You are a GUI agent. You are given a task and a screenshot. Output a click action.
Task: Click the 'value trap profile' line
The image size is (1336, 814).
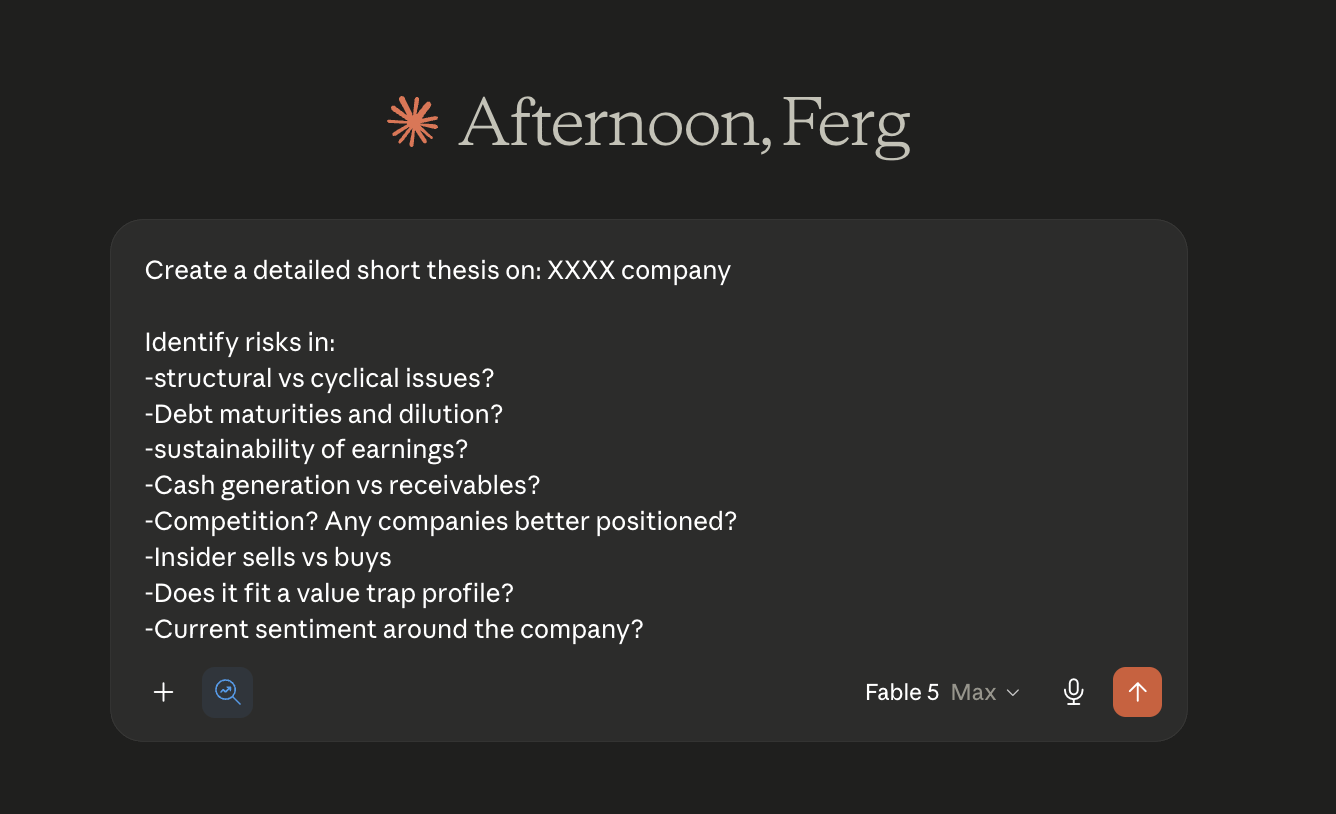pyautogui.click(x=329, y=594)
